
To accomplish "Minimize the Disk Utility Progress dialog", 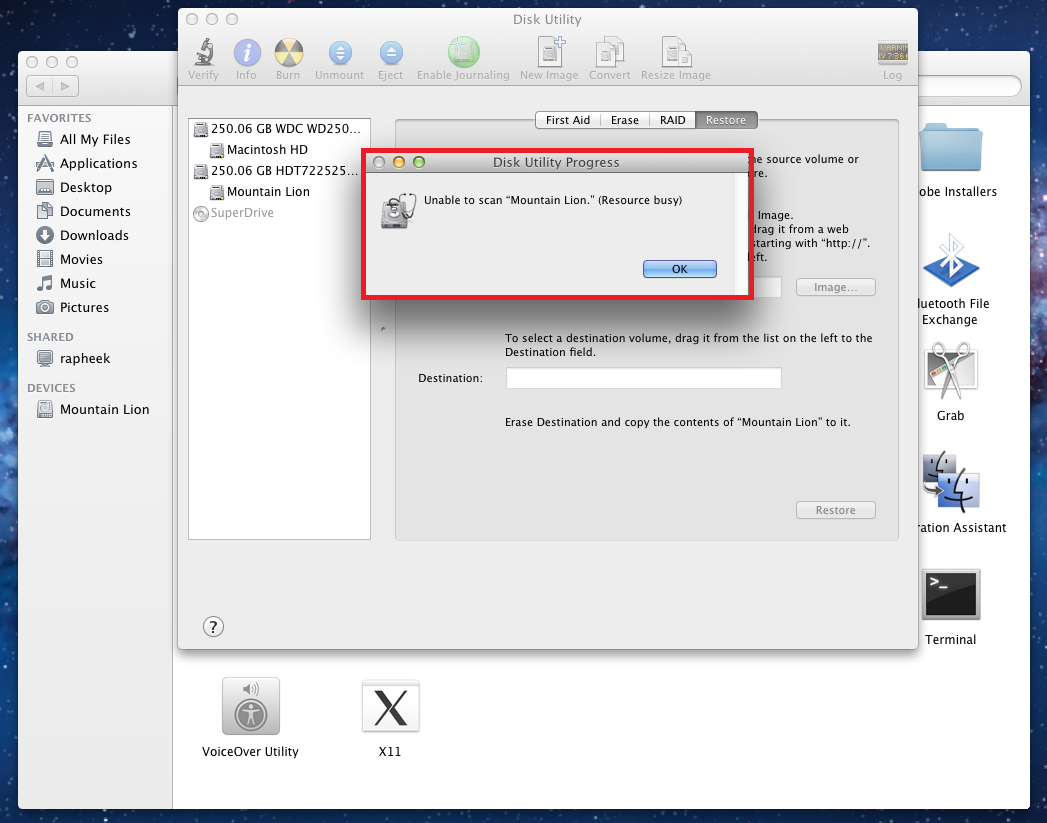I will (399, 162).
